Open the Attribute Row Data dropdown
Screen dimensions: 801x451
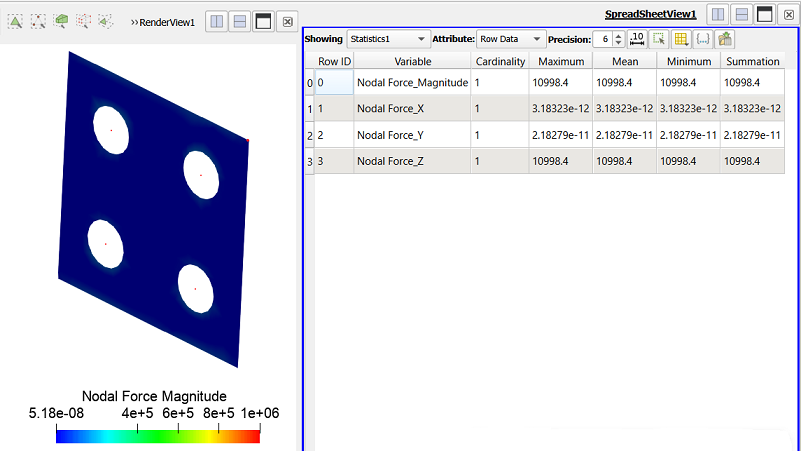click(510, 39)
